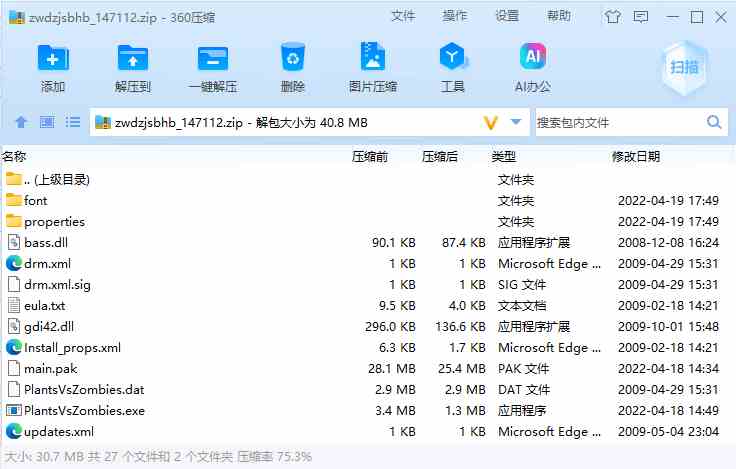Select the PlantsVsZombies.exe file
The width and height of the screenshot is (736, 469).
(368, 411)
